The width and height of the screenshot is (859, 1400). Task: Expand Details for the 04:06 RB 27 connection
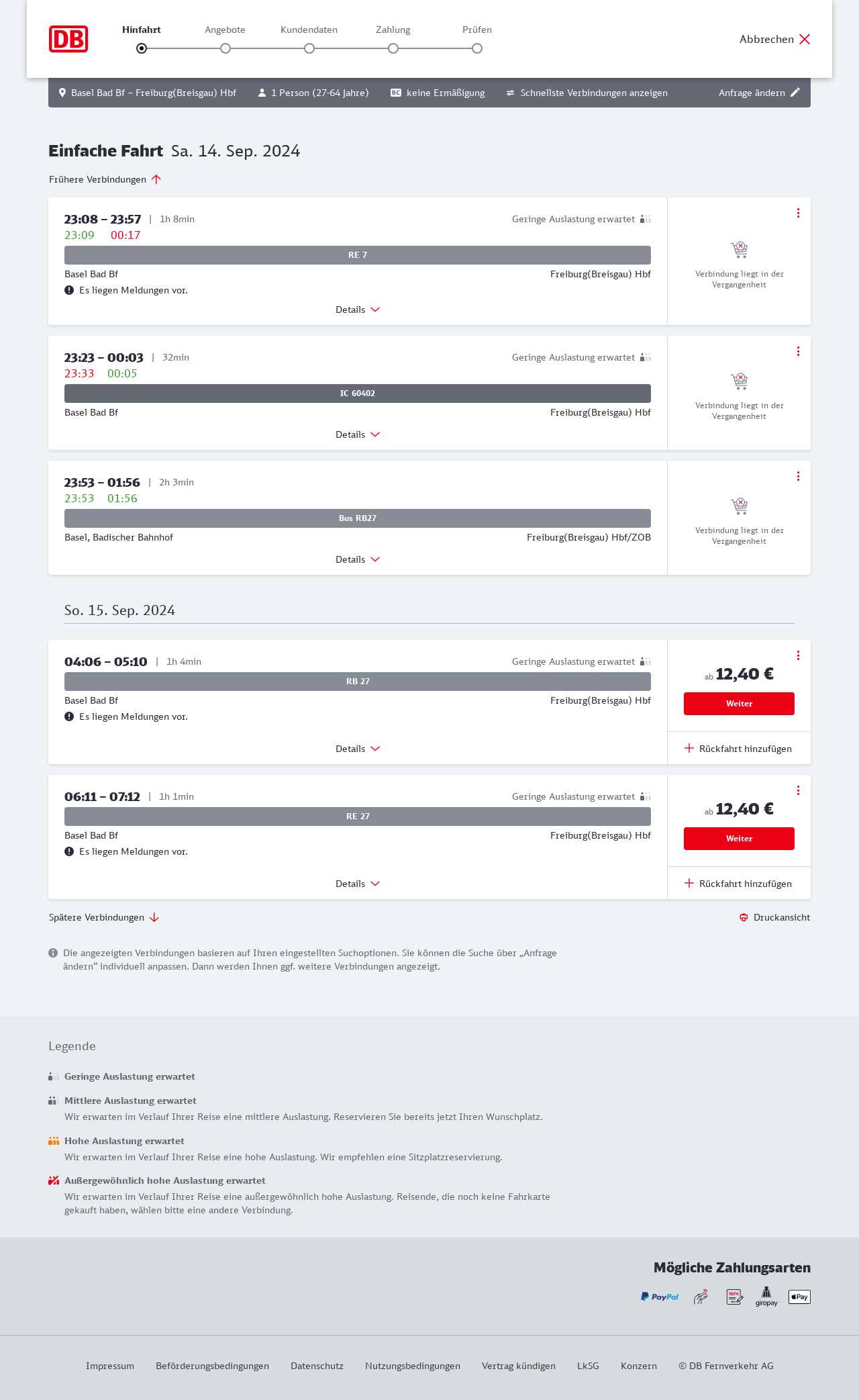tap(358, 749)
